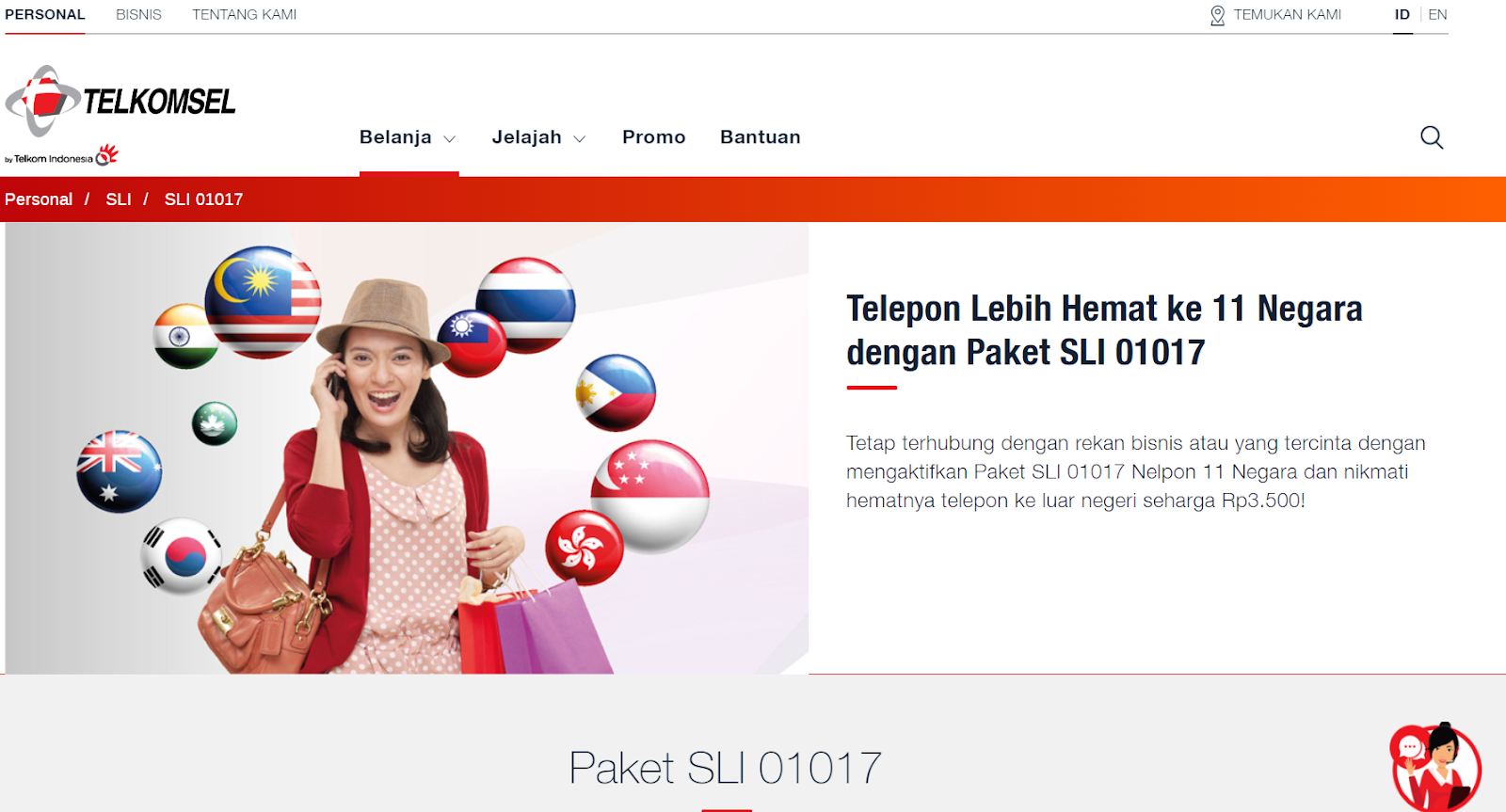Click the location pin icon
This screenshot has width=1506, height=812.
1217,15
